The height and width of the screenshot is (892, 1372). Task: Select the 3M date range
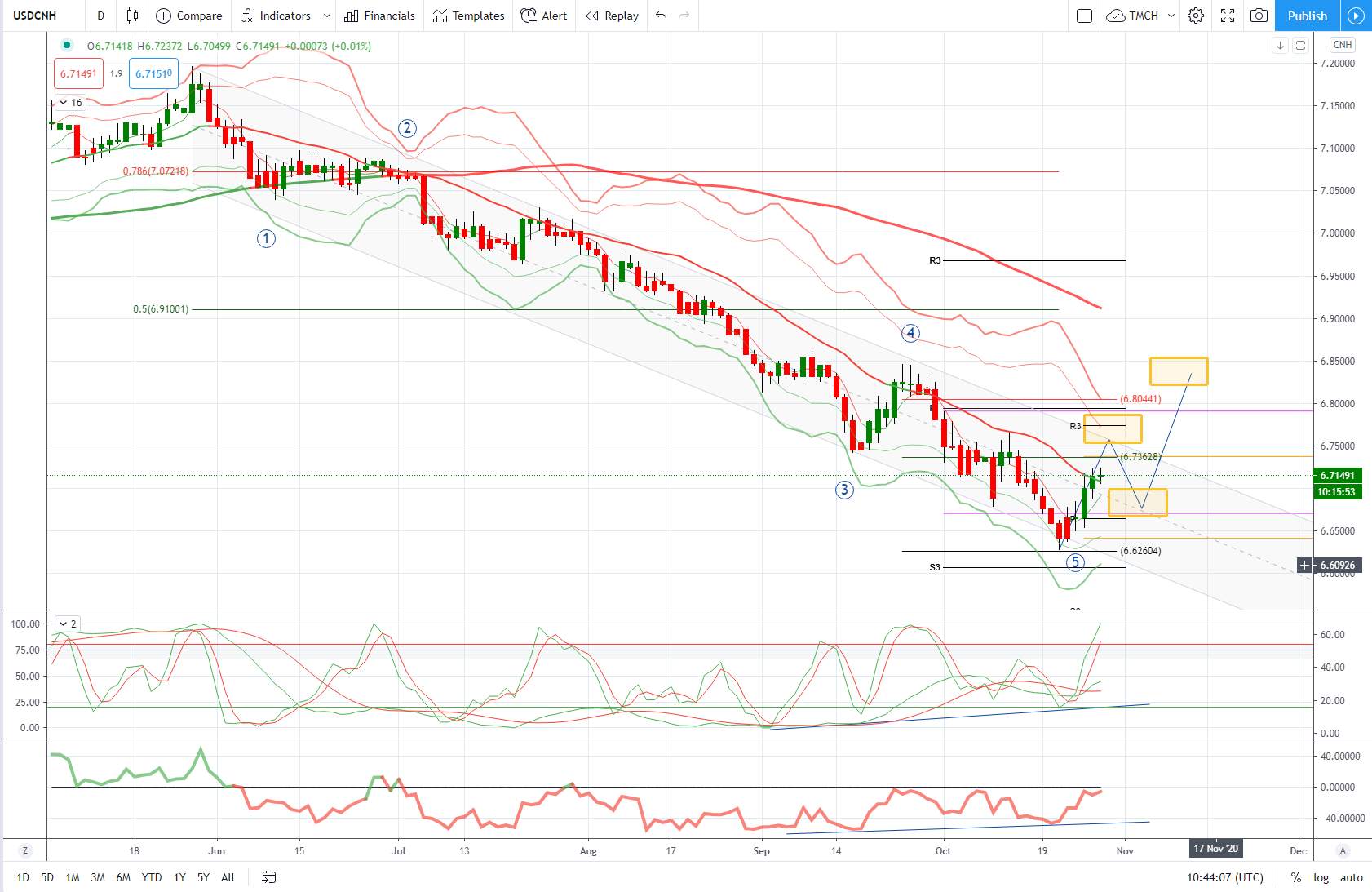click(98, 877)
